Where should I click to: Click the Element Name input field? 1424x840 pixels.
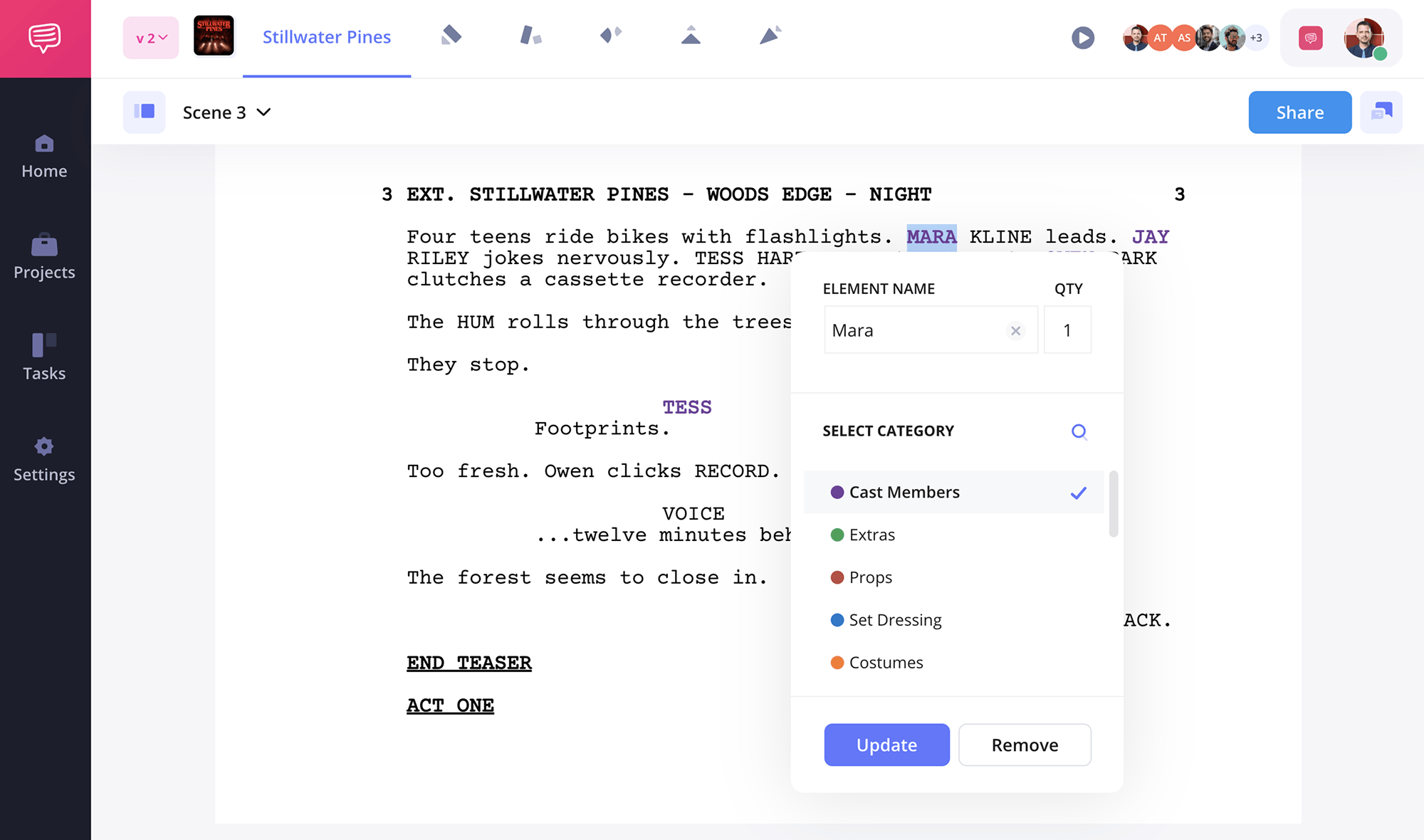point(931,330)
